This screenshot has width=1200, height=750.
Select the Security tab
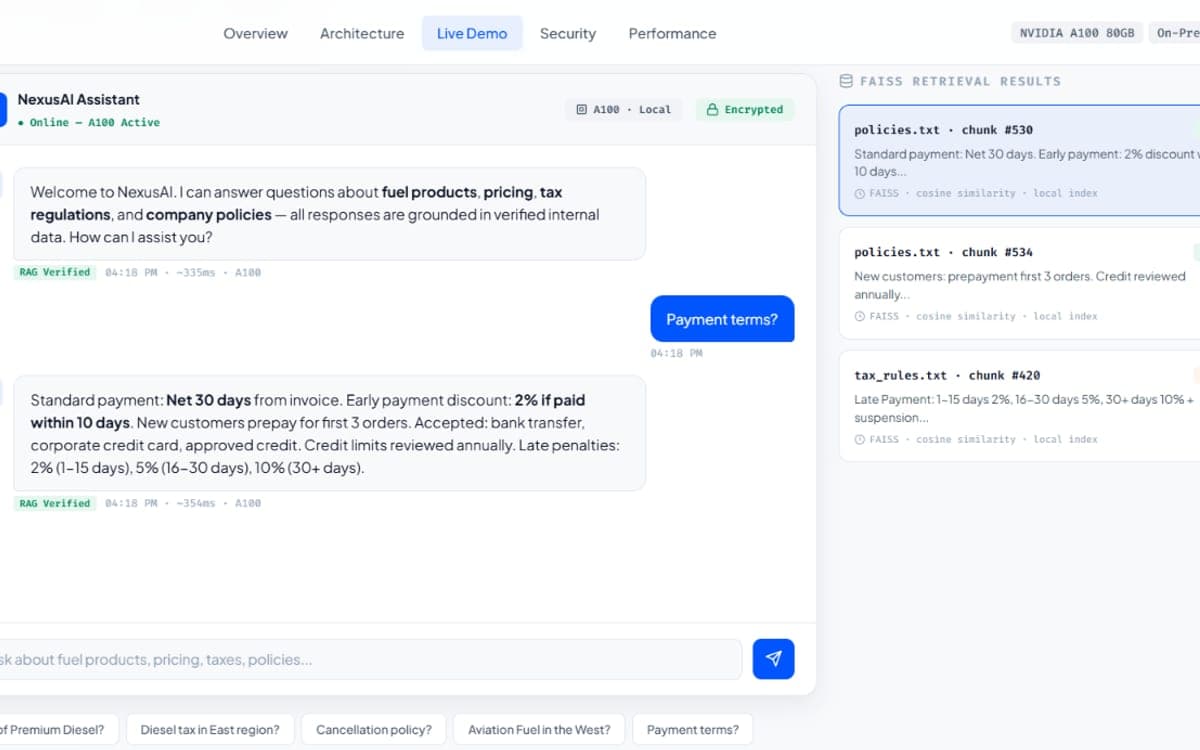click(568, 33)
